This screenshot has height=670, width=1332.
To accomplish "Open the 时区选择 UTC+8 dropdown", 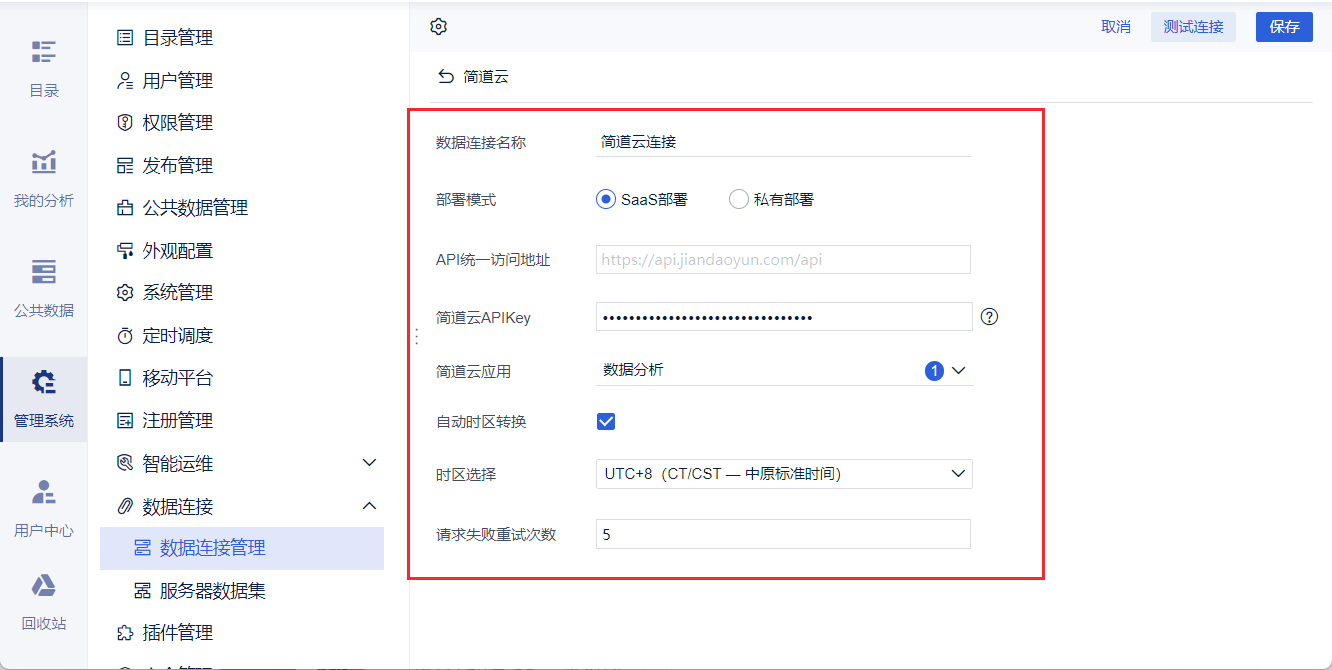I will 784,474.
